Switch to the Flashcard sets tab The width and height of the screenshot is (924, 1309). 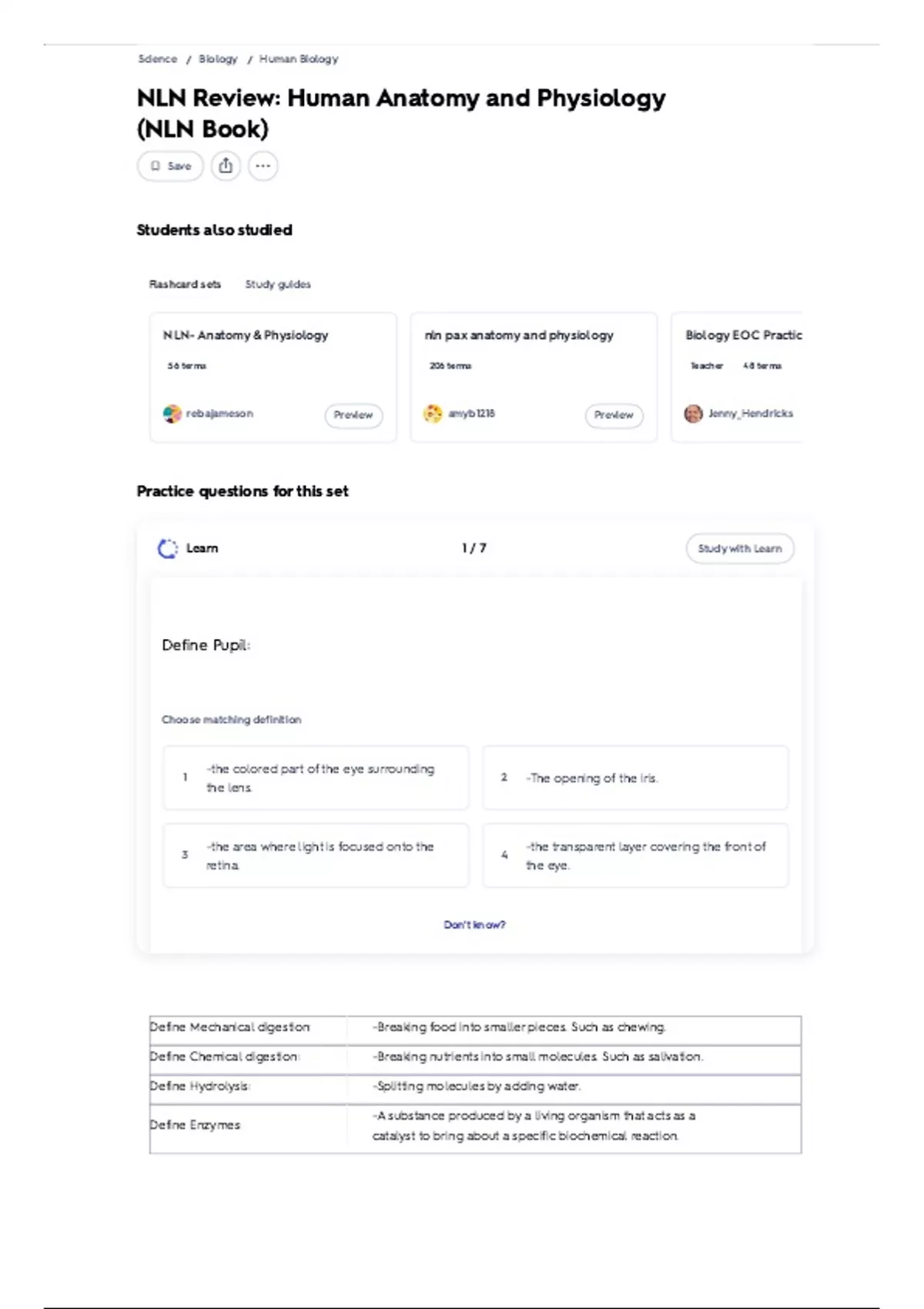pos(185,284)
